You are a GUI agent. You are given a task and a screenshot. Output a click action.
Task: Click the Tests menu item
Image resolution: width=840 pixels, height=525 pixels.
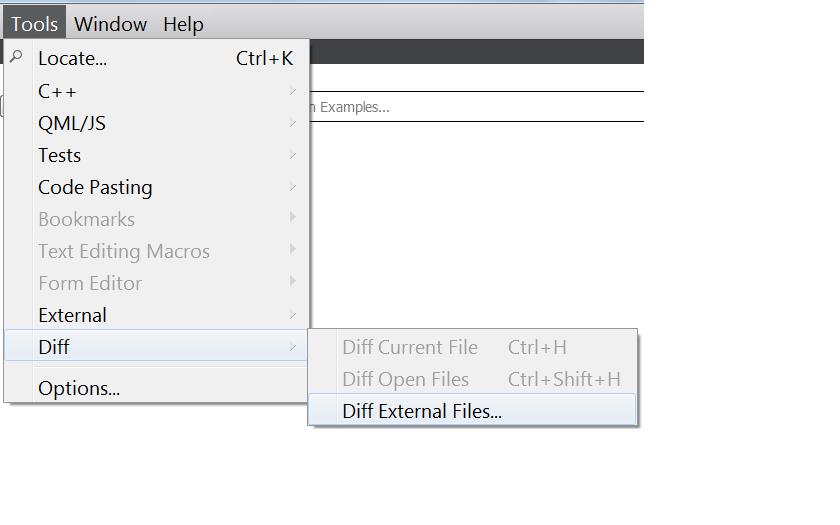coord(59,155)
